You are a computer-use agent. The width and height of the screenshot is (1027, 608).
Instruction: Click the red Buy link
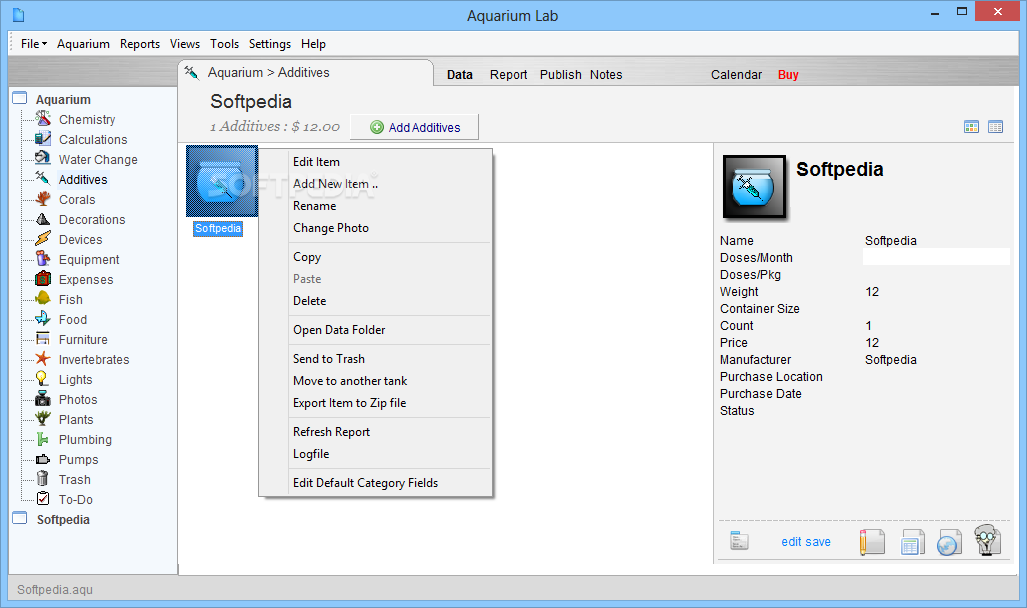pos(788,75)
